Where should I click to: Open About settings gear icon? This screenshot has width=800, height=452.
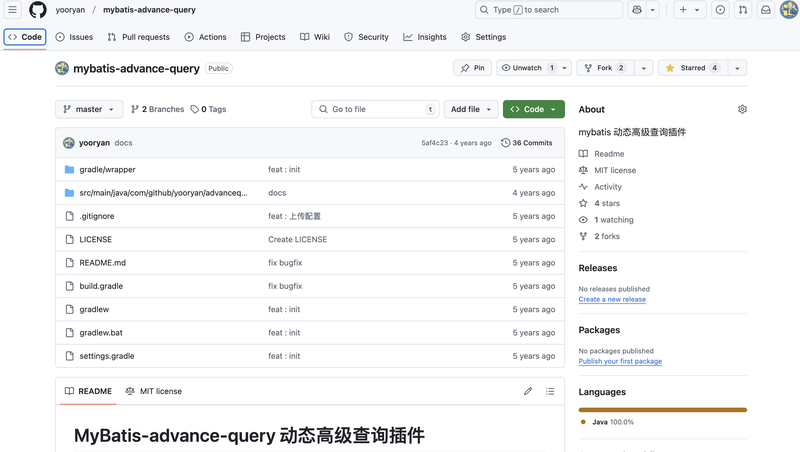pyautogui.click(x=742, y=109)
